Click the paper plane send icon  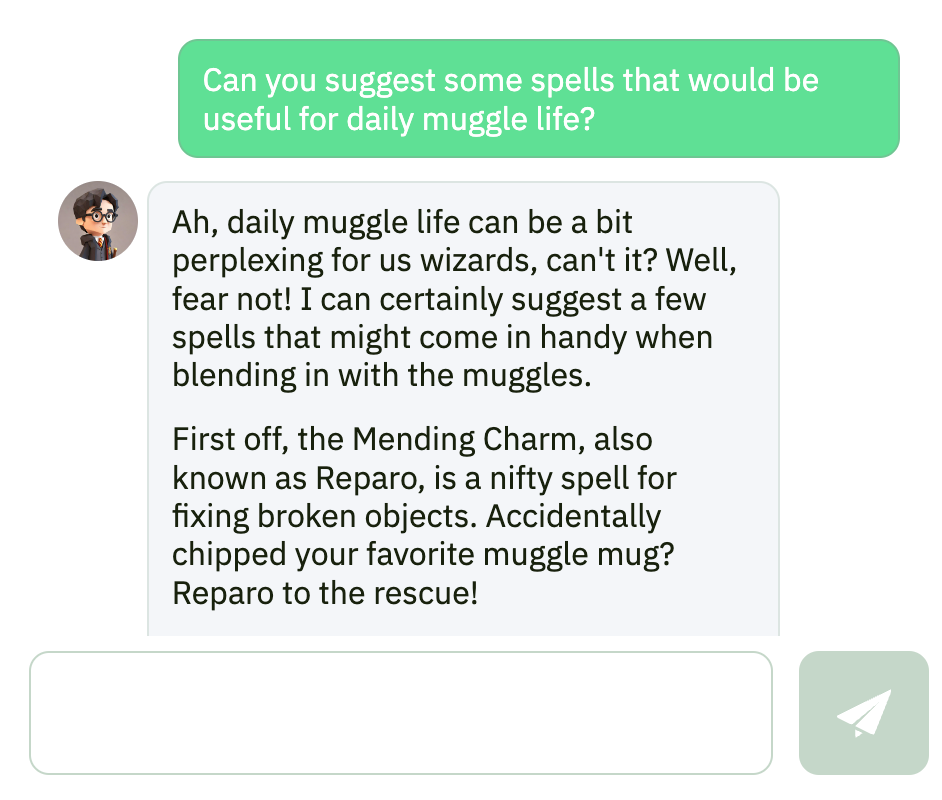pos(864,713)
